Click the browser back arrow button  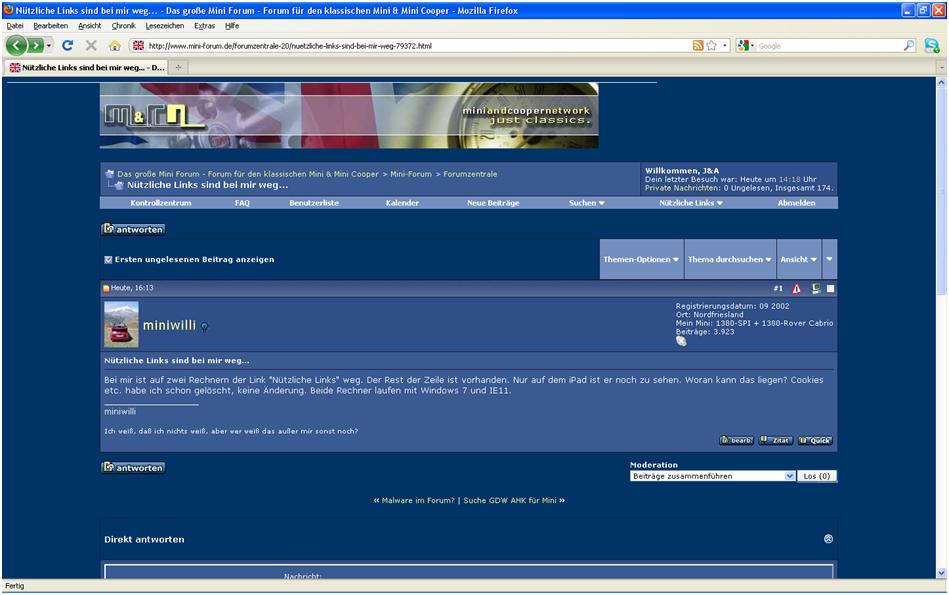pos(17,45)
